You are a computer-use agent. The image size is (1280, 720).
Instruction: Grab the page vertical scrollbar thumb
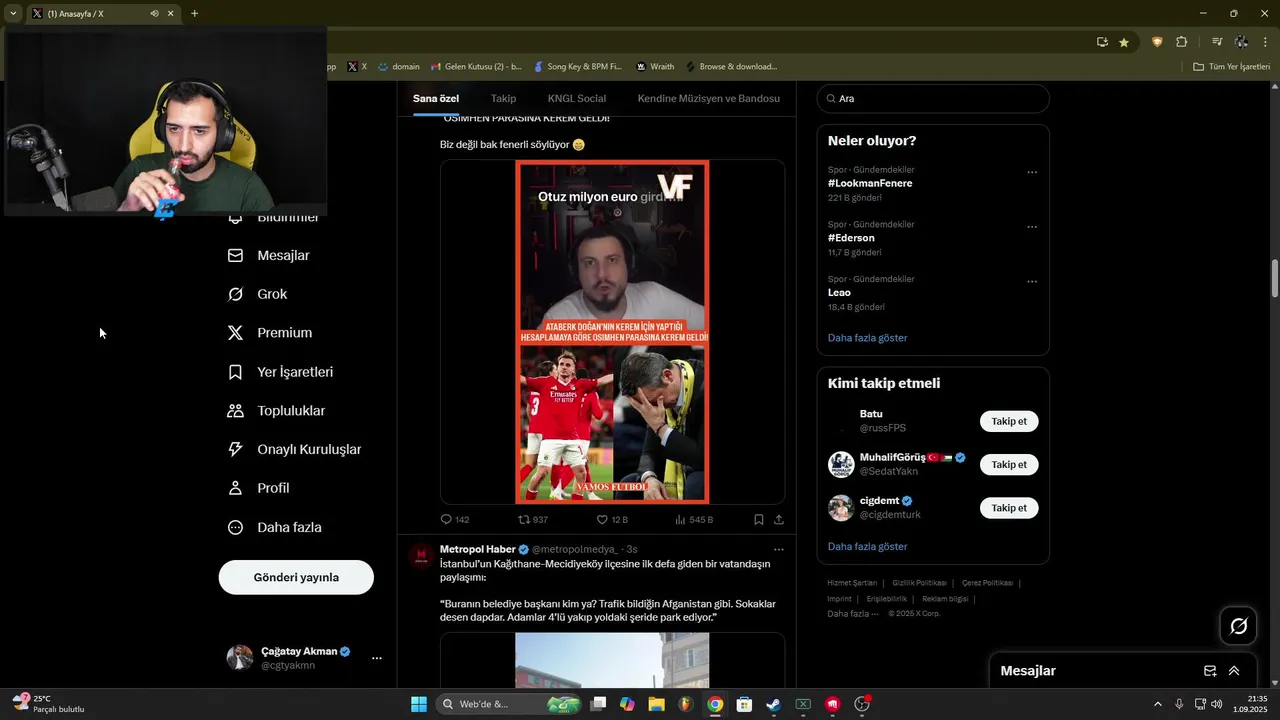[x=1275, y=278]
